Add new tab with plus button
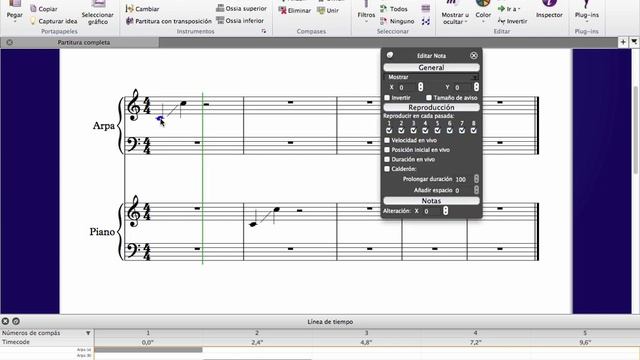640x360 pixels. coord(623,42)
